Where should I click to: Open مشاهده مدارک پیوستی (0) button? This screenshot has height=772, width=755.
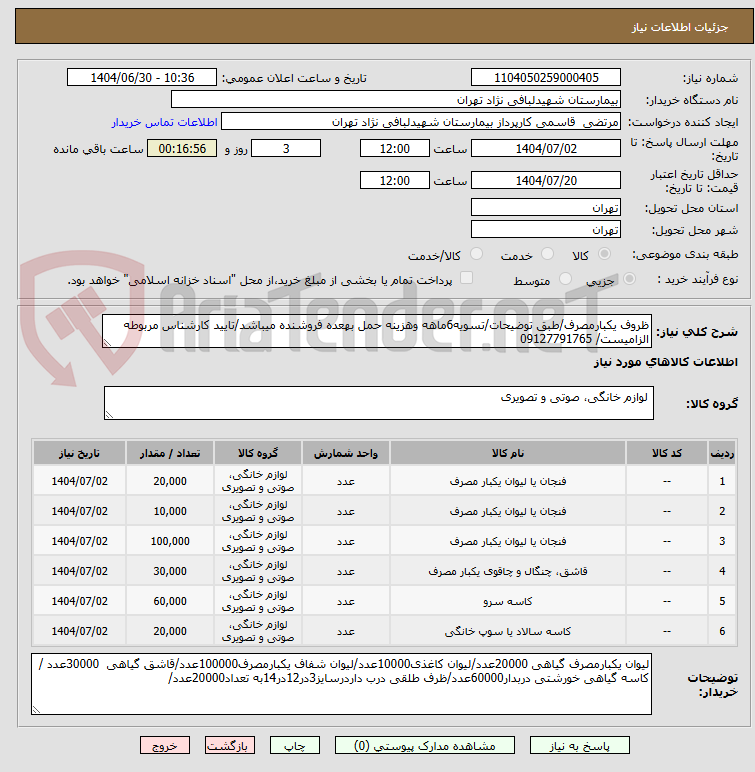[425, 745]
